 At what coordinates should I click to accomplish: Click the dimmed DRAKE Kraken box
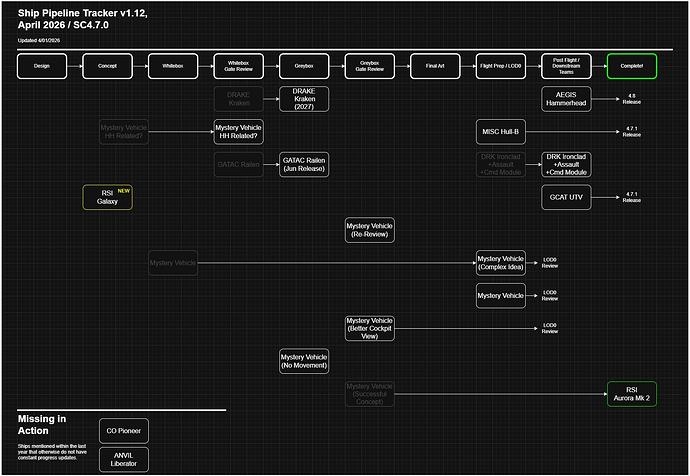coord(239,99)
